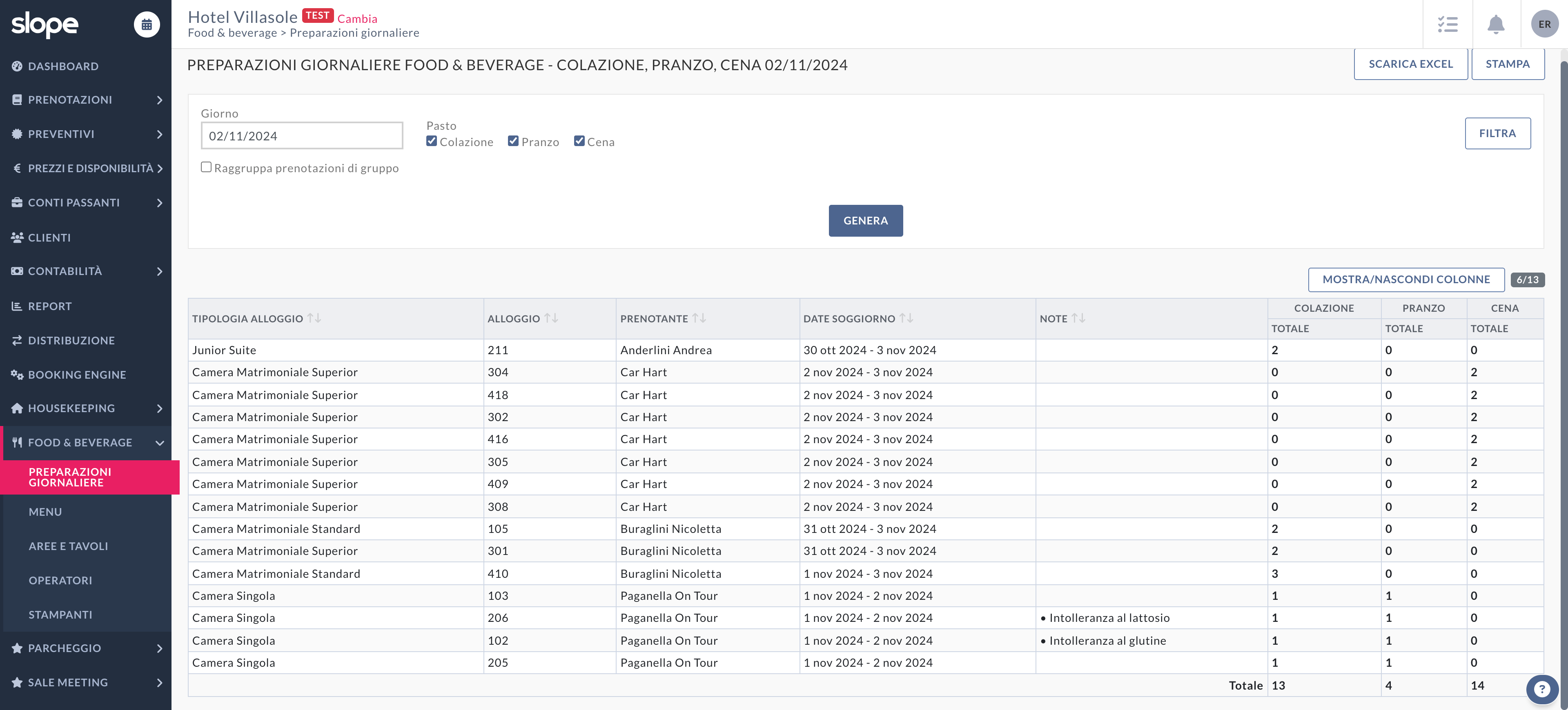Click the Contabilità banknote icon

[17, 271]
